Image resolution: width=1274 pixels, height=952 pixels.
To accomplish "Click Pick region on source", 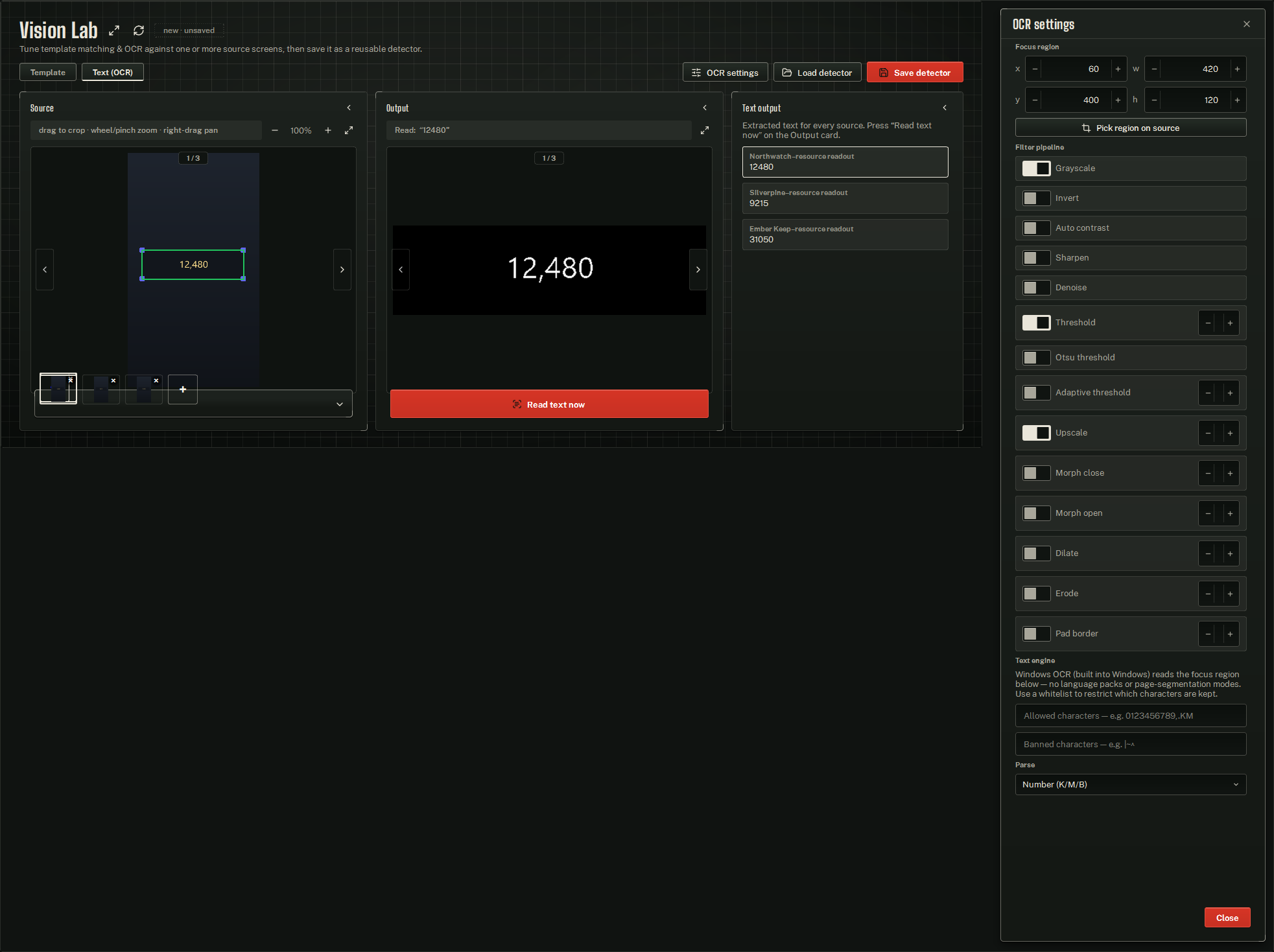I will click(1131, 128).
